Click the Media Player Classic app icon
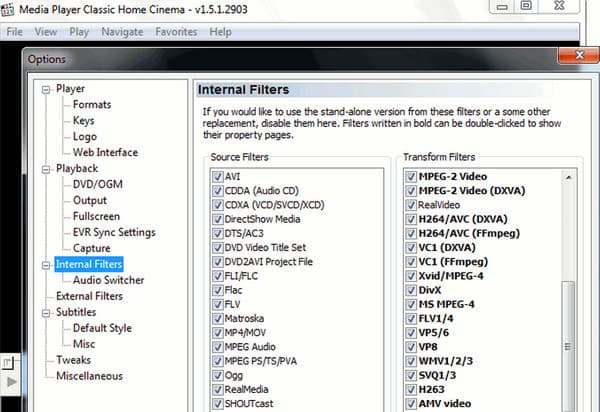 7,9
